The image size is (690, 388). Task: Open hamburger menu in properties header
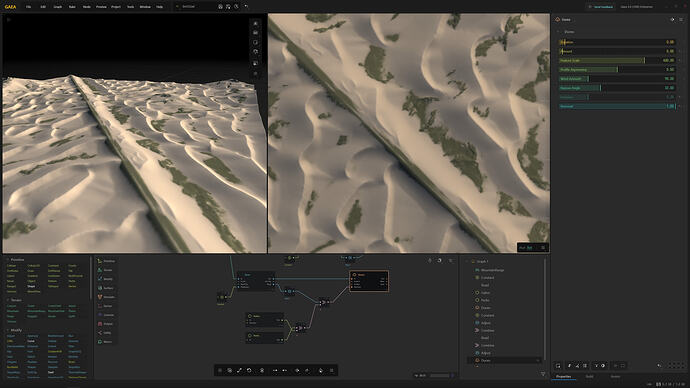(681, 19)
